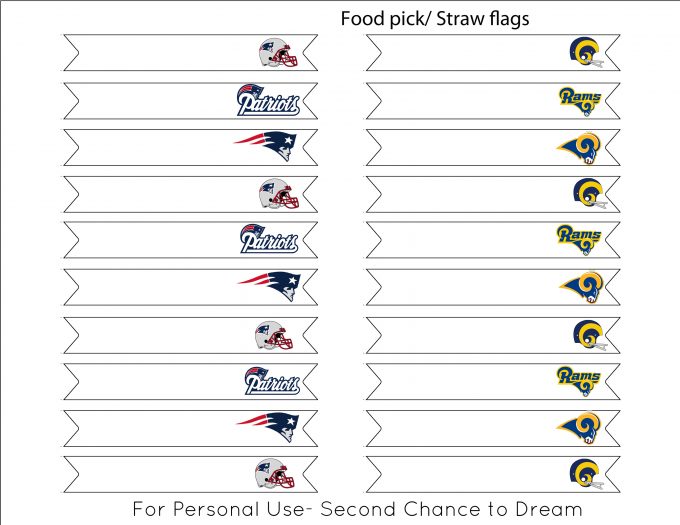Click the Rams horn head logo in the third right flag
The height and width of the screenshot is (525, 680).
coord(579,148)
